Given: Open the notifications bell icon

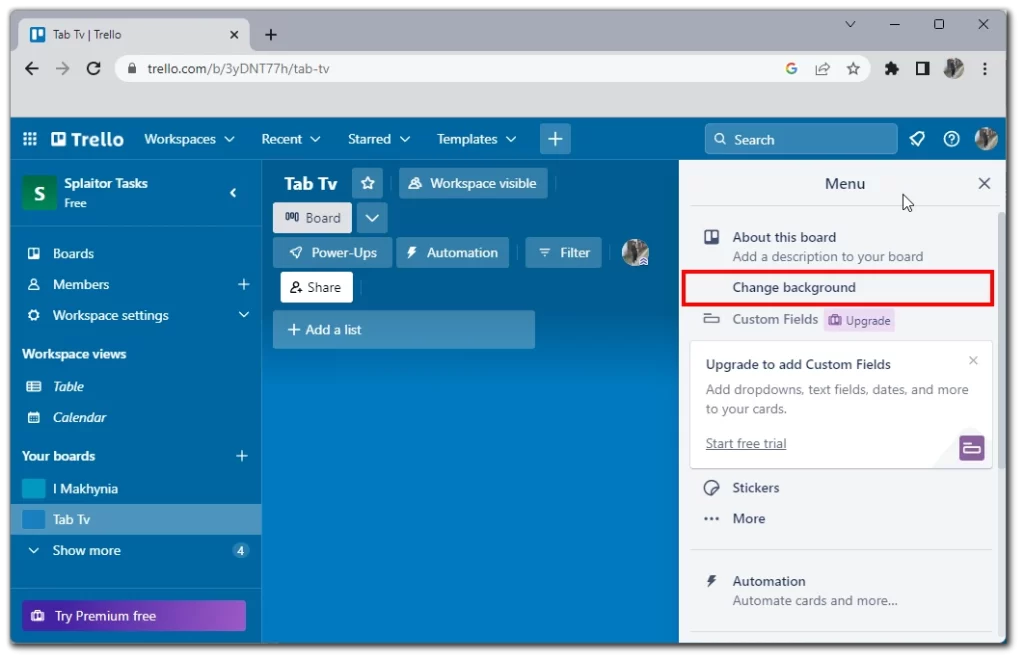Looking at the screenshot, I should tap(917, 139).
